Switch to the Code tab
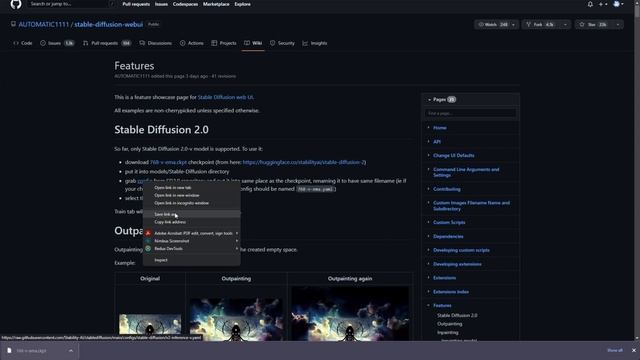This screenshot has width=640, height=360. tap(23, 43)
